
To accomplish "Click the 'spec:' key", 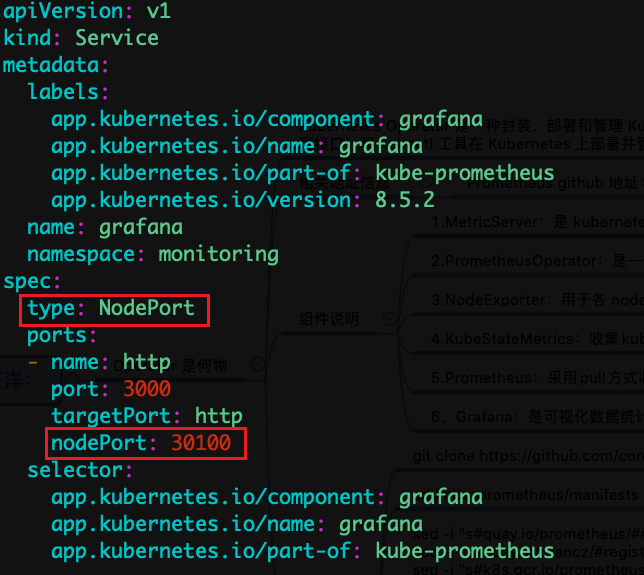I will click(x=32, y=282).
